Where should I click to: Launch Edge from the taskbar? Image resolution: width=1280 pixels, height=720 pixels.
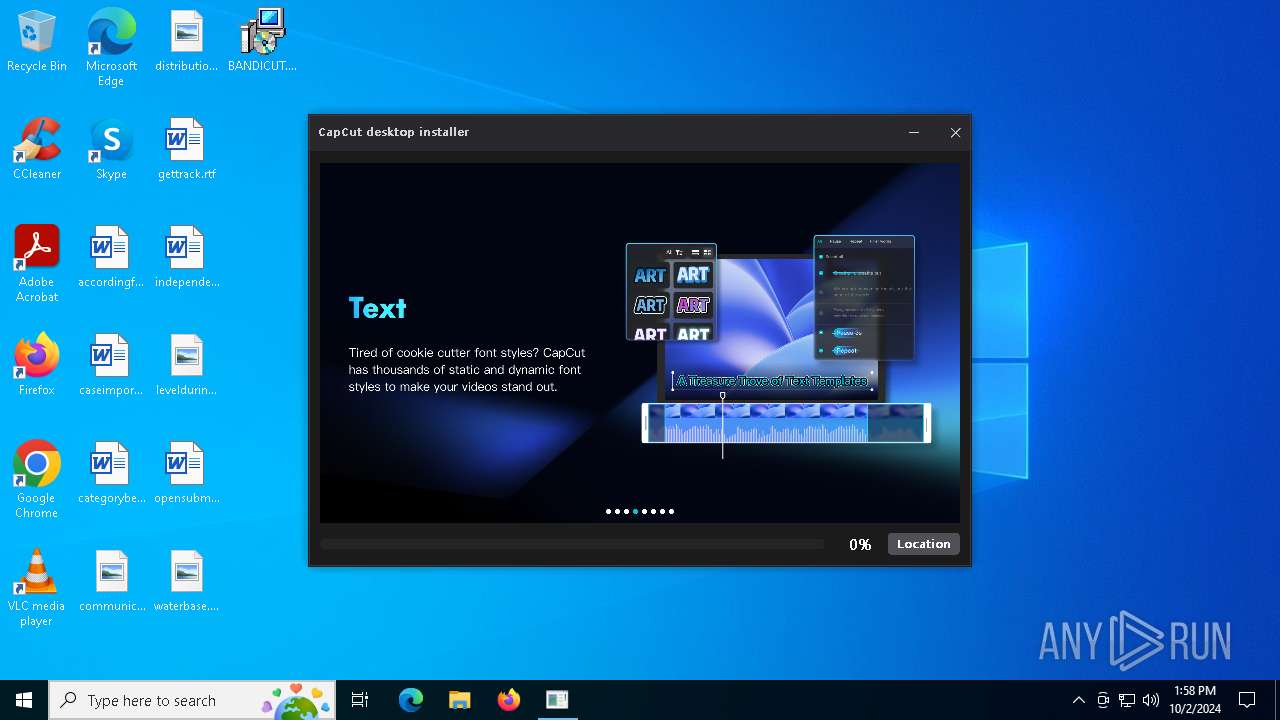tap(411, 700)
